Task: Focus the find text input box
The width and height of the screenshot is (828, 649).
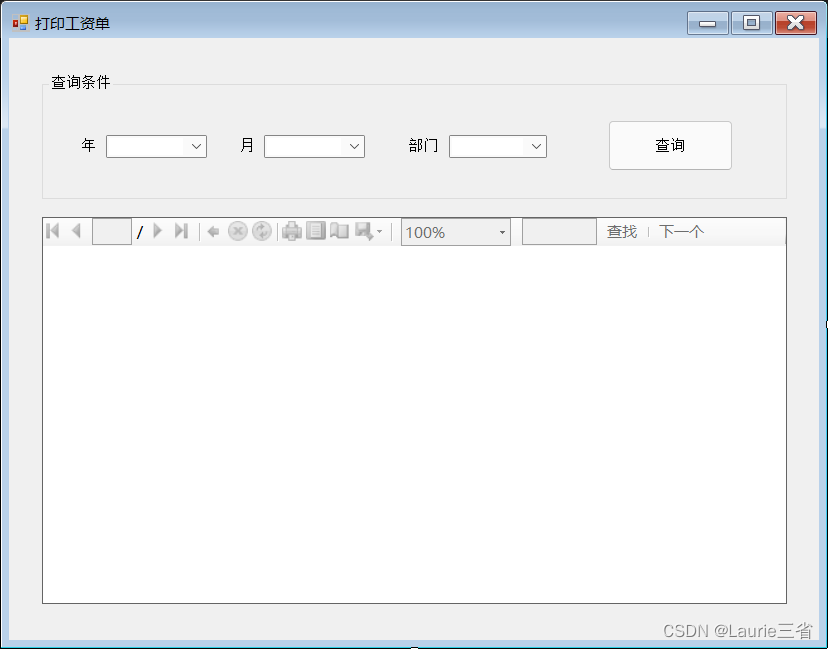Action: tap(559, 231)
